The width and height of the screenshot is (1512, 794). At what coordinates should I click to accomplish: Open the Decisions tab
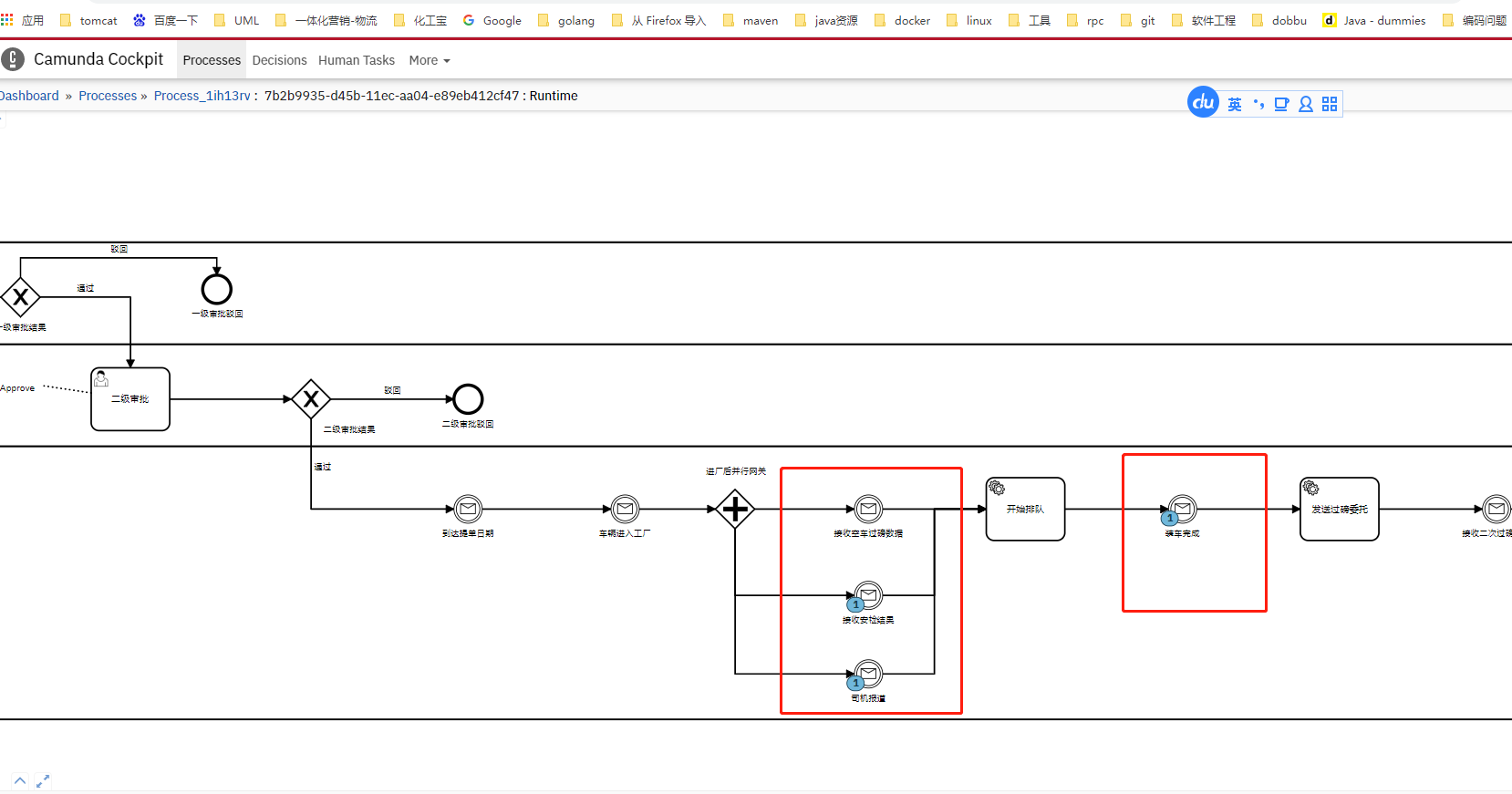point(279,60)
